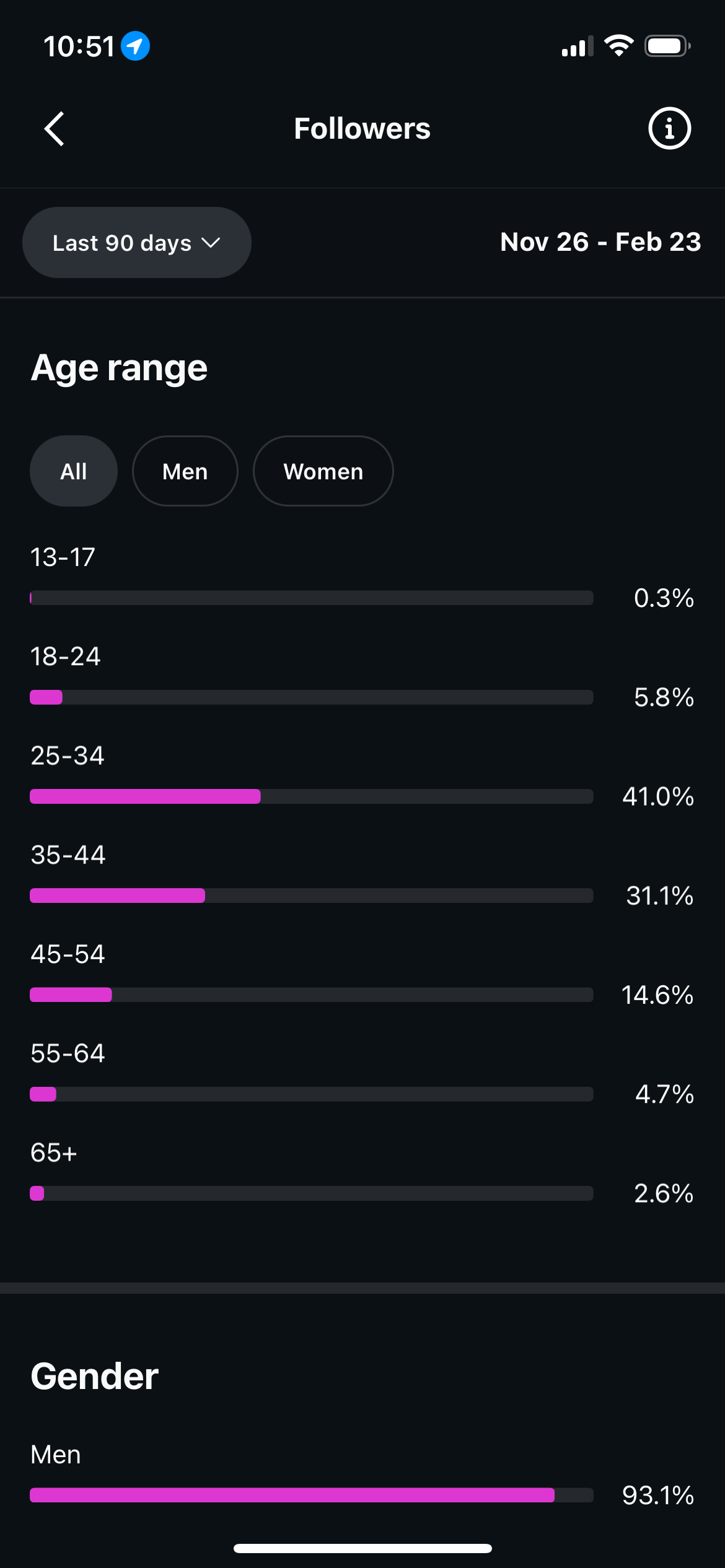Screen dimensions: 725x1568
Task: Tap the 35-44 age range bar
Action: pyautogui.click(x=311, y=895)
